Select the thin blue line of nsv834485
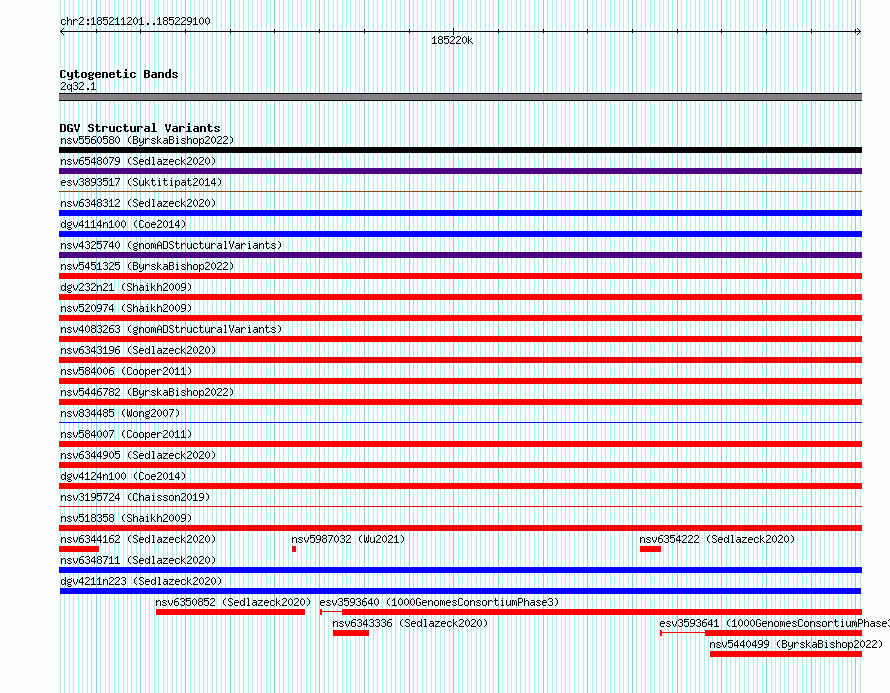 pyautogui.click(x=460, y=422)
